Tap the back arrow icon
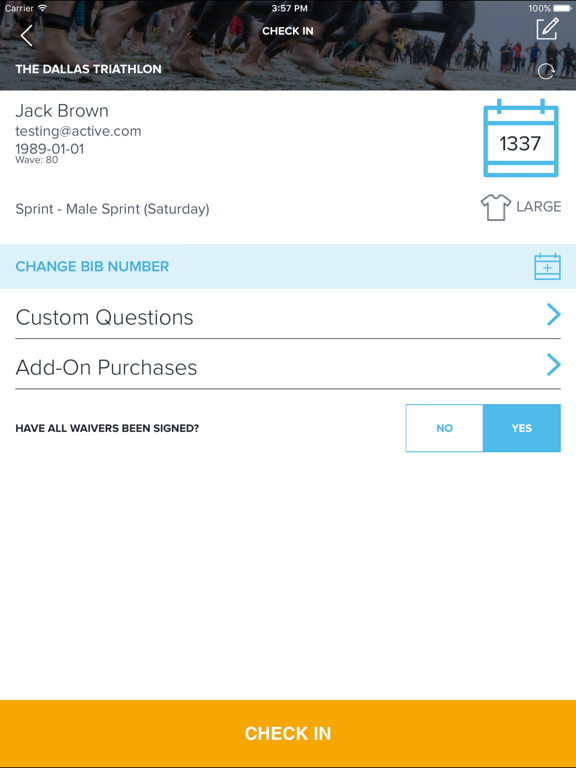 26,35
